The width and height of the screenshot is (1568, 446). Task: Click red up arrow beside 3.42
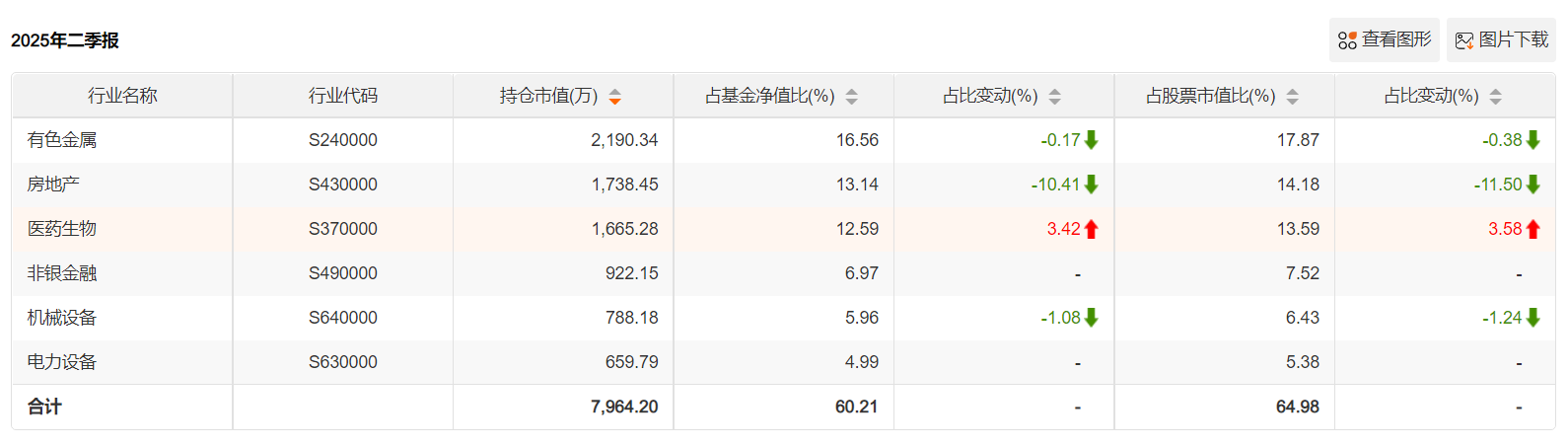[x=1092, y=229]
